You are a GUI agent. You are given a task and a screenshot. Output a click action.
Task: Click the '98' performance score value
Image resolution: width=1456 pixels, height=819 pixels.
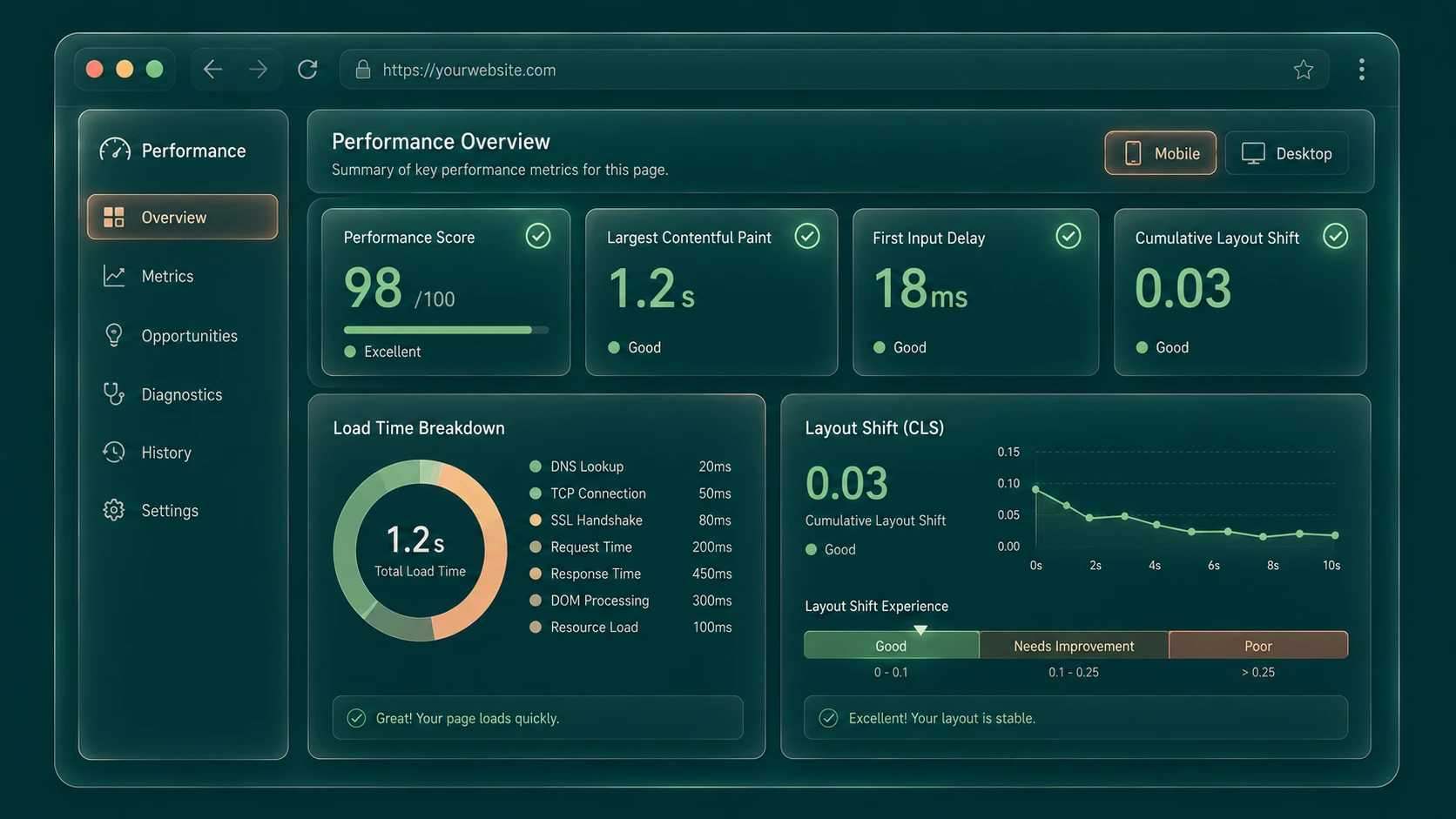374,288
